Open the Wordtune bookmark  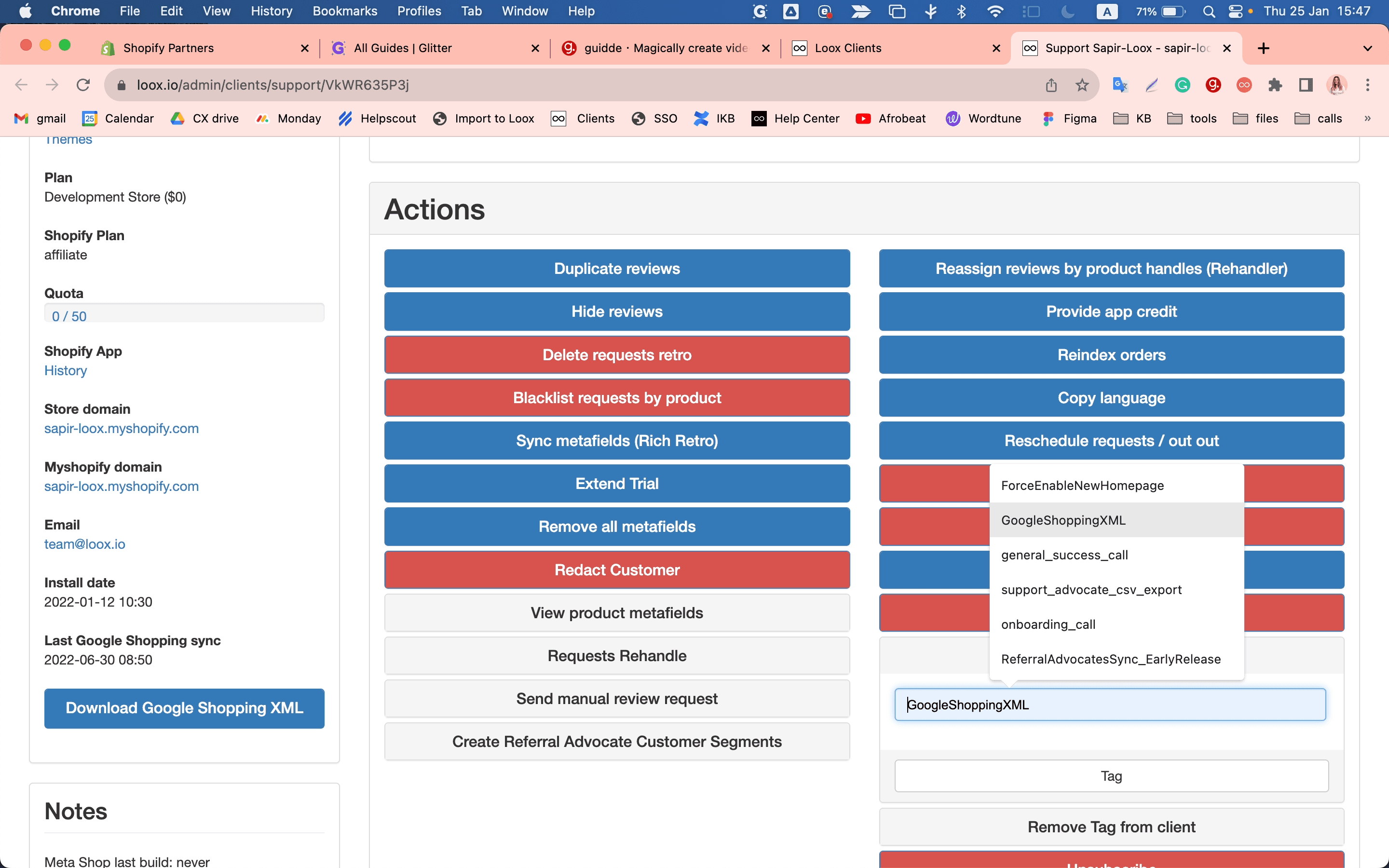pyautogui.click(x=983, y=118)
